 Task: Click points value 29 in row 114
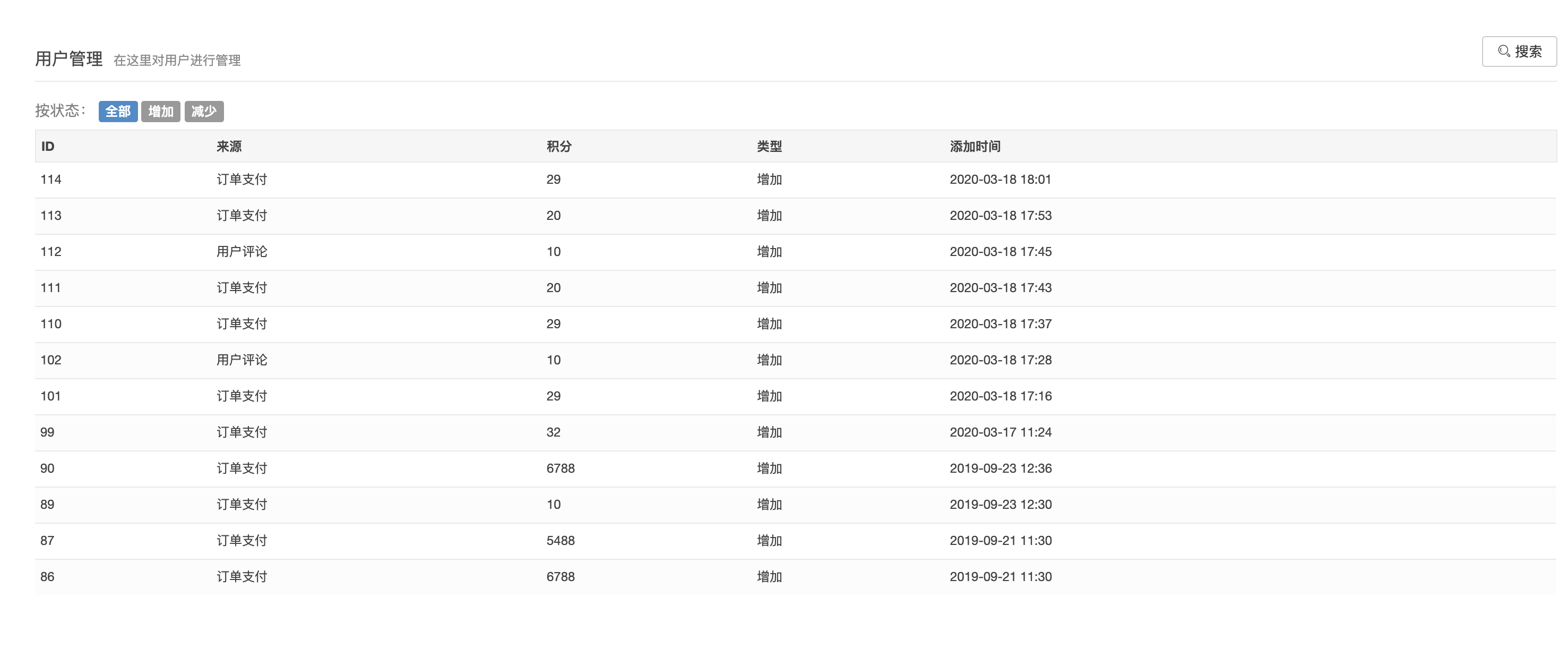pyautogui.click(x=553, y=180)
